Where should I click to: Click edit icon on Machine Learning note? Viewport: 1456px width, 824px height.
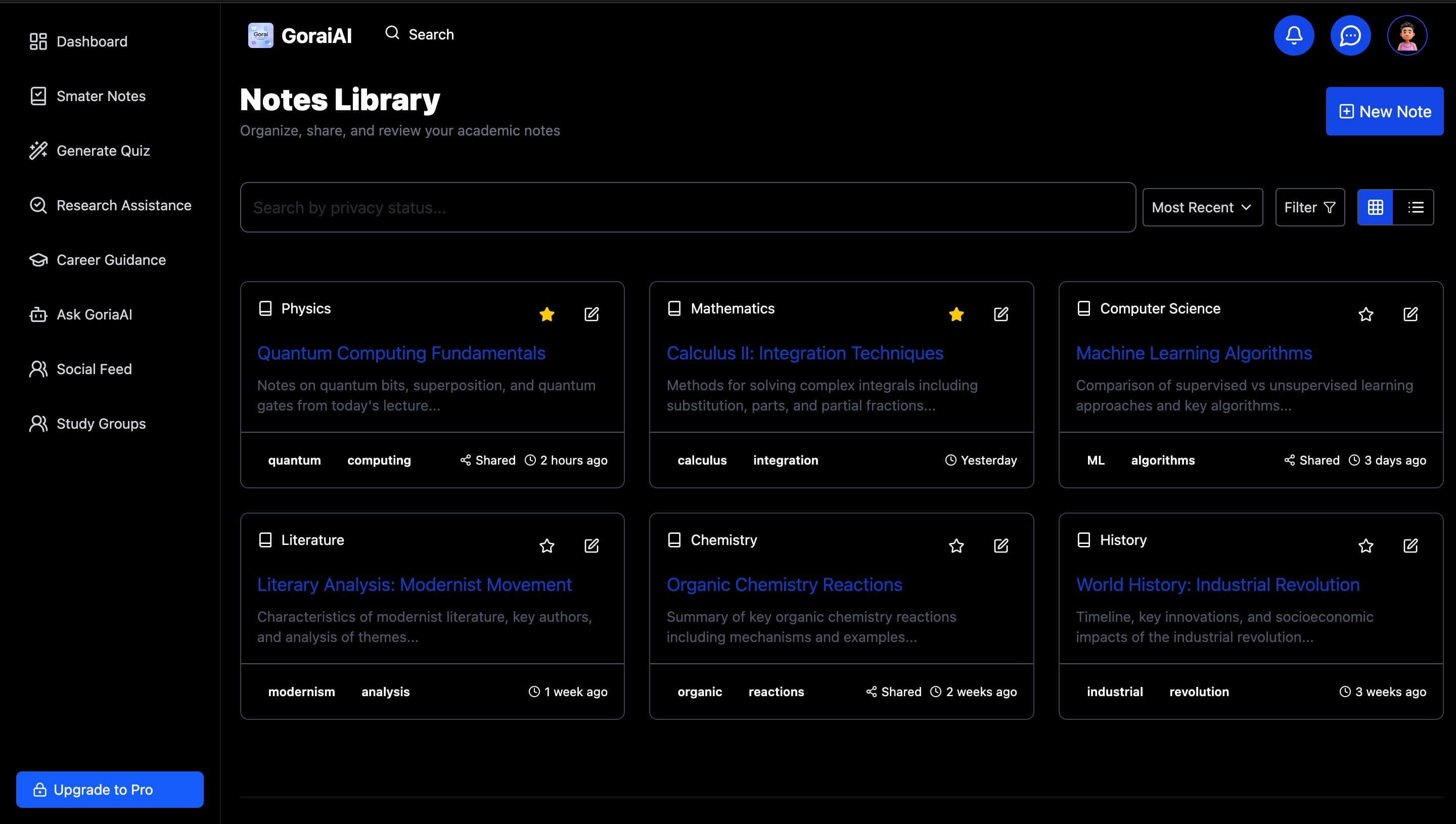(x=1410, y=314)
